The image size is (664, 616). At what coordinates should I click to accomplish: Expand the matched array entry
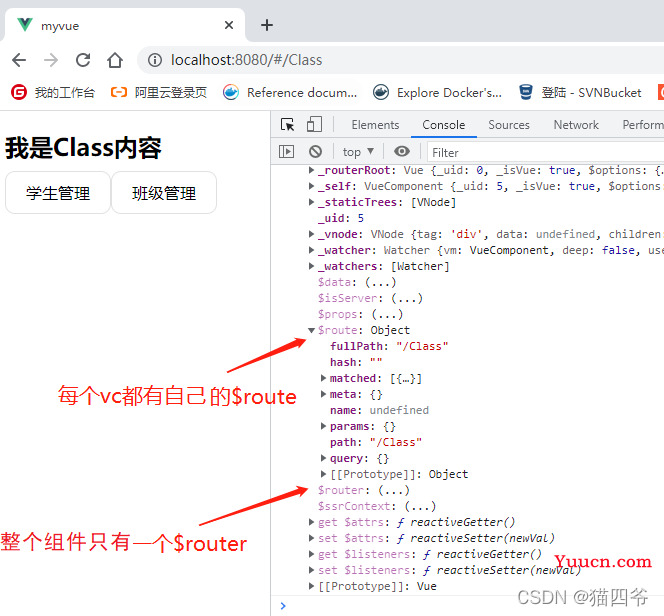[x=324, y=378]
